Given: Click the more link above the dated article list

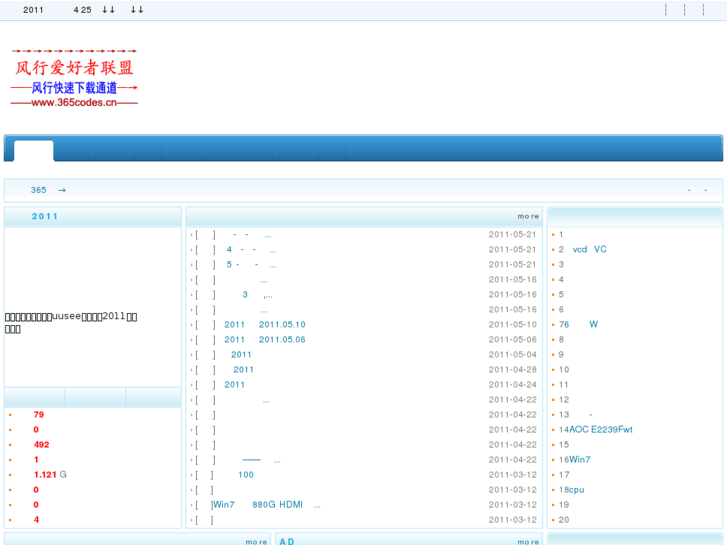Looking at the screenshot, I should point(528,217).
